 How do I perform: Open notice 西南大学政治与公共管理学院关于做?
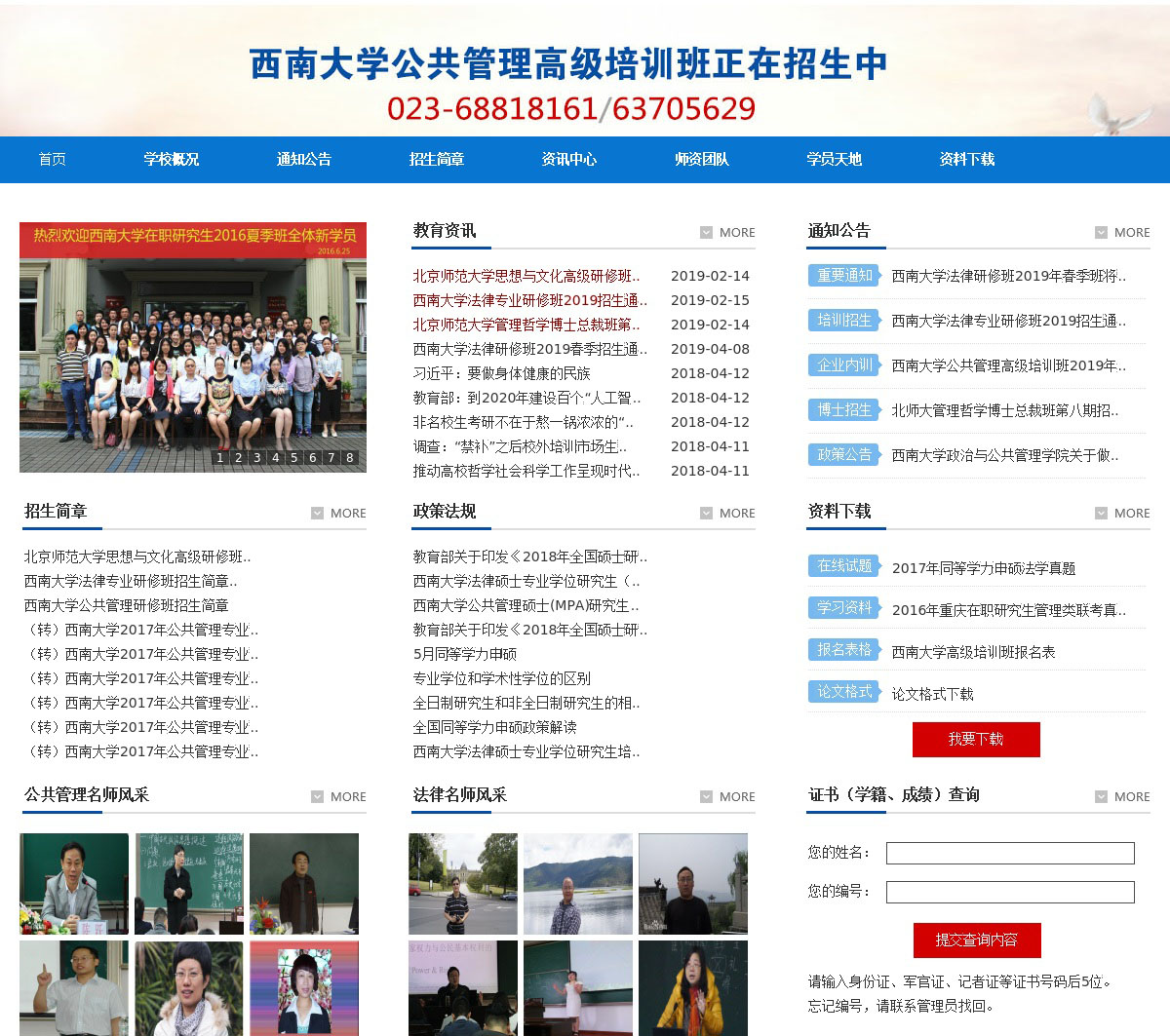1005,455
